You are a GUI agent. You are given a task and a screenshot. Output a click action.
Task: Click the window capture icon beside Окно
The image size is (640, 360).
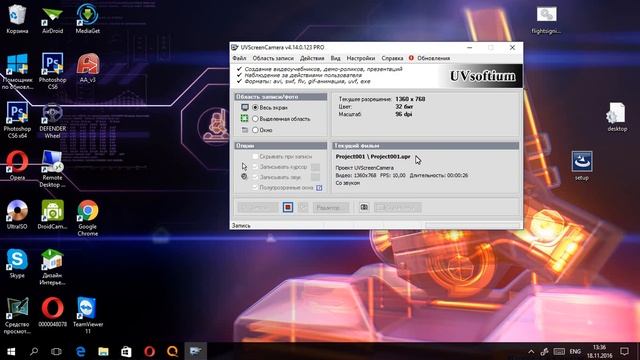[x=244, y=130]
